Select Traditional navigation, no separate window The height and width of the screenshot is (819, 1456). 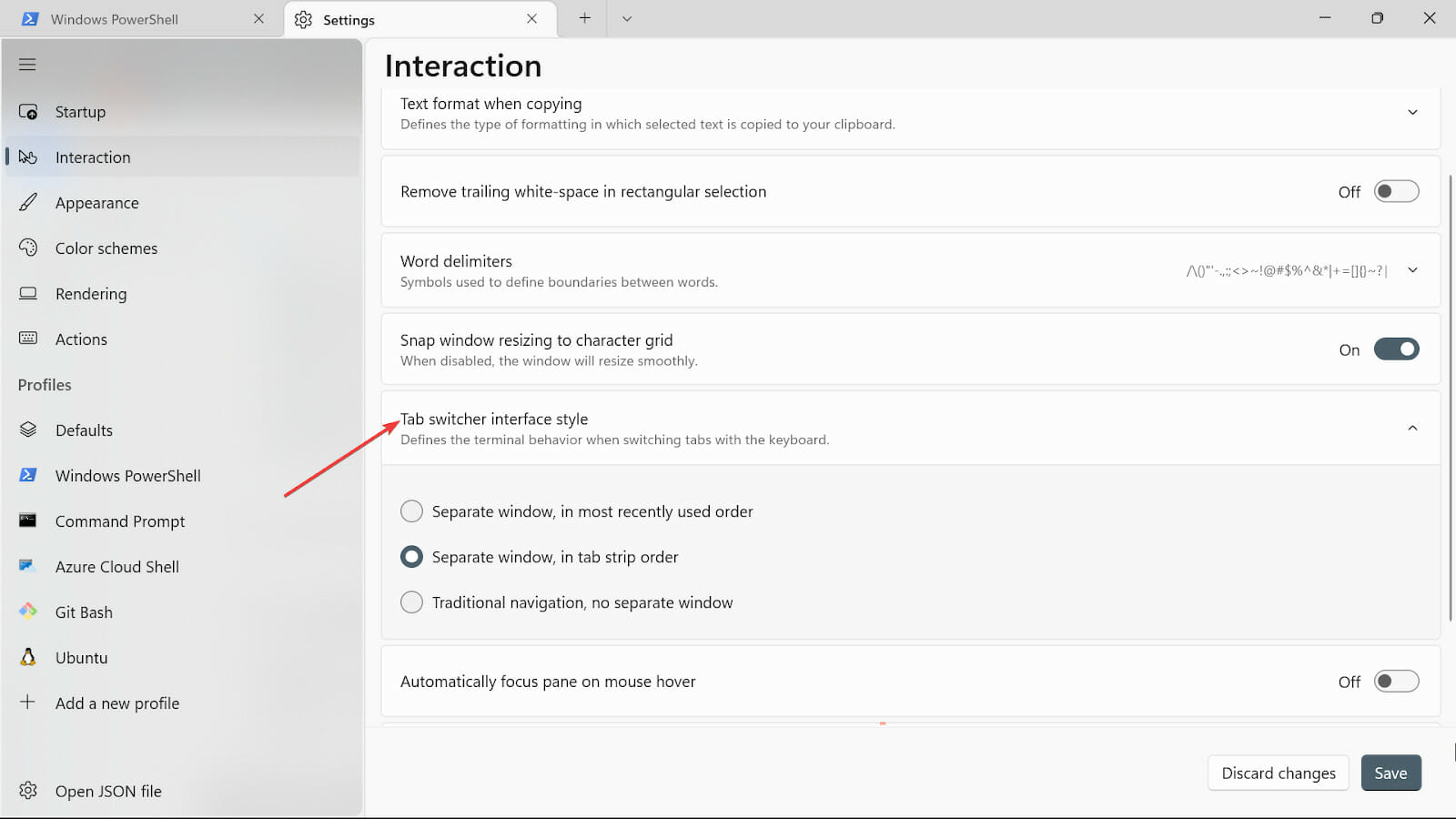(x=411, y=602)
